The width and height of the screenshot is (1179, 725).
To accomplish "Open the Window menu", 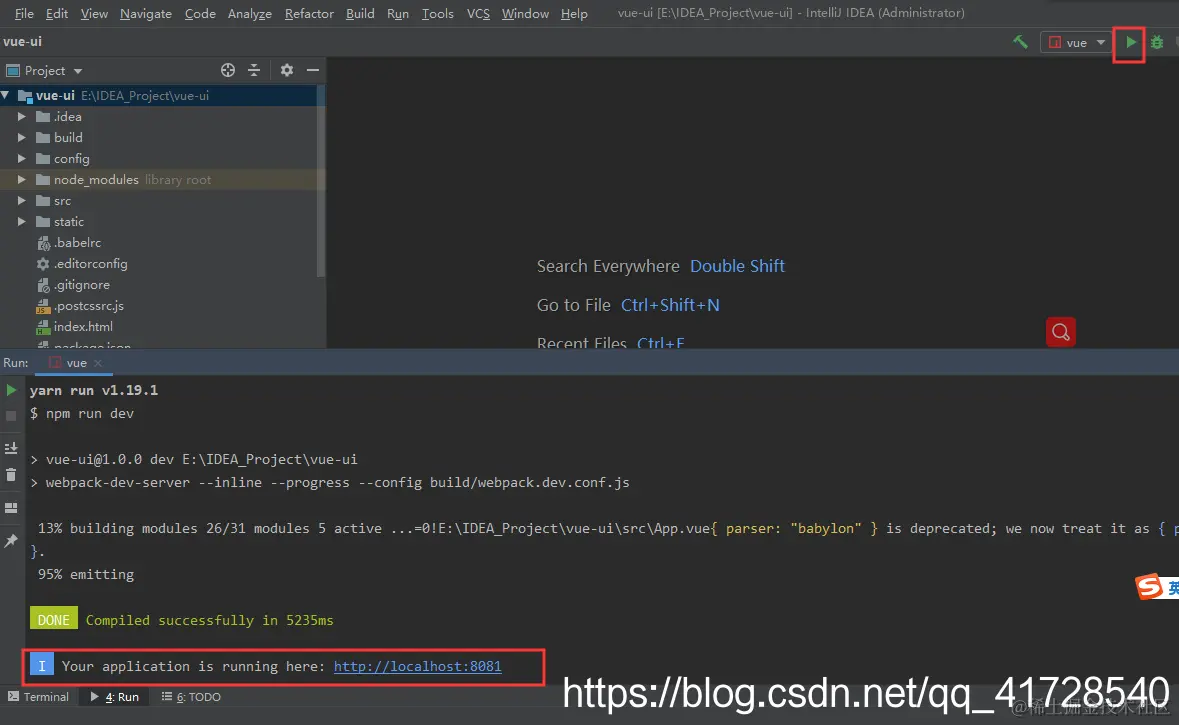I will pyautogui.click(x=525, y=14).
